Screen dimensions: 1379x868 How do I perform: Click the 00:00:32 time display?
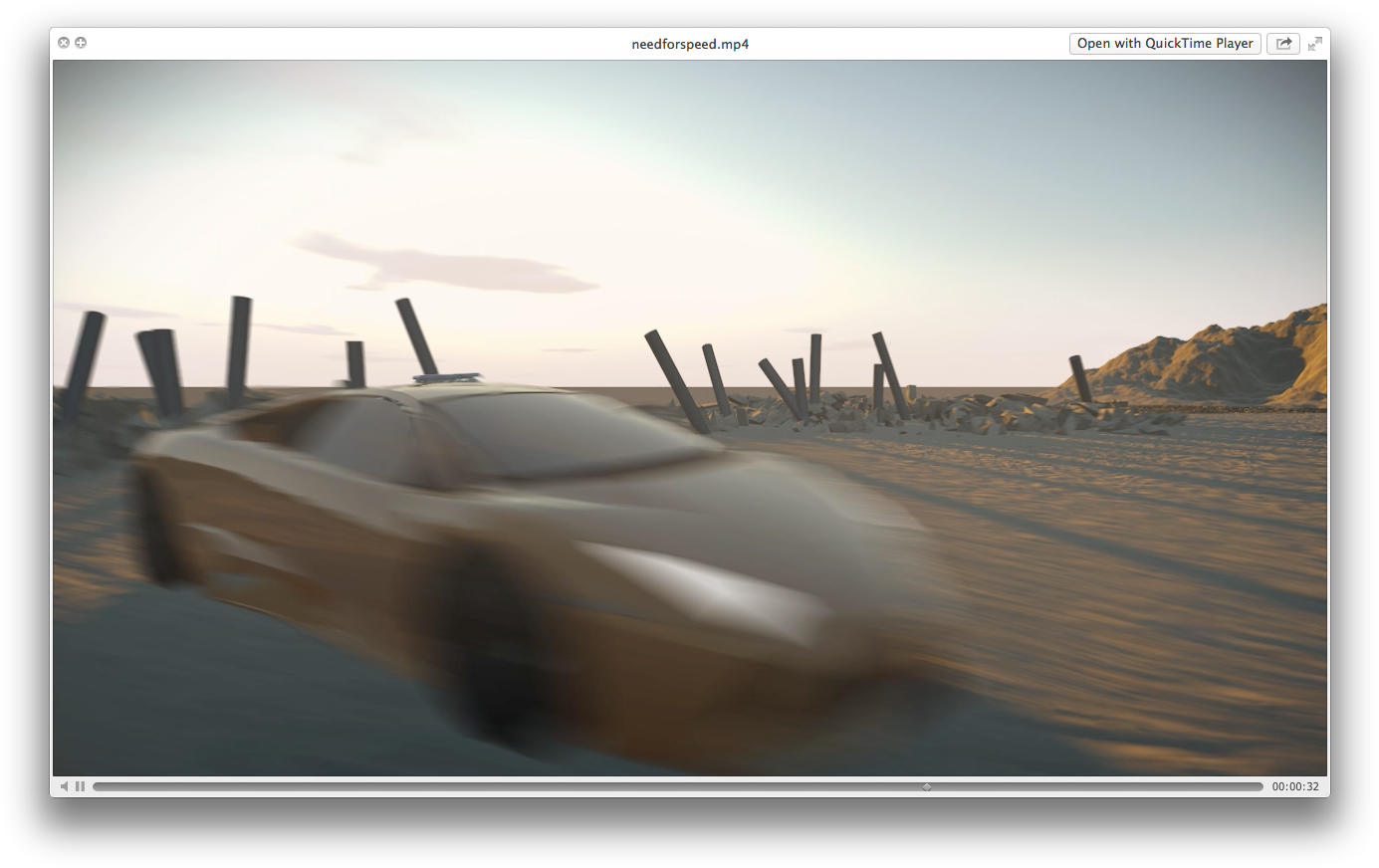(1294, 785)
